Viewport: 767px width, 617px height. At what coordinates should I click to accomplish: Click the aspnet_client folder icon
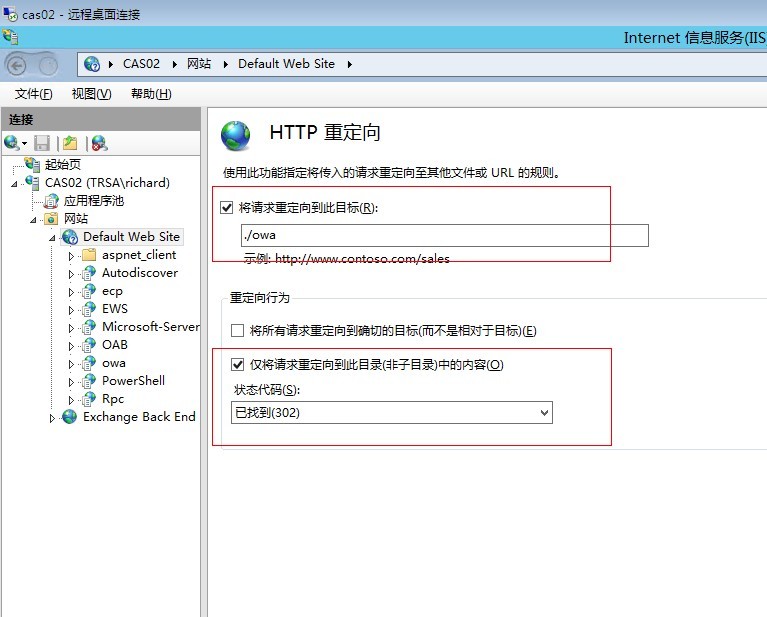89,255
